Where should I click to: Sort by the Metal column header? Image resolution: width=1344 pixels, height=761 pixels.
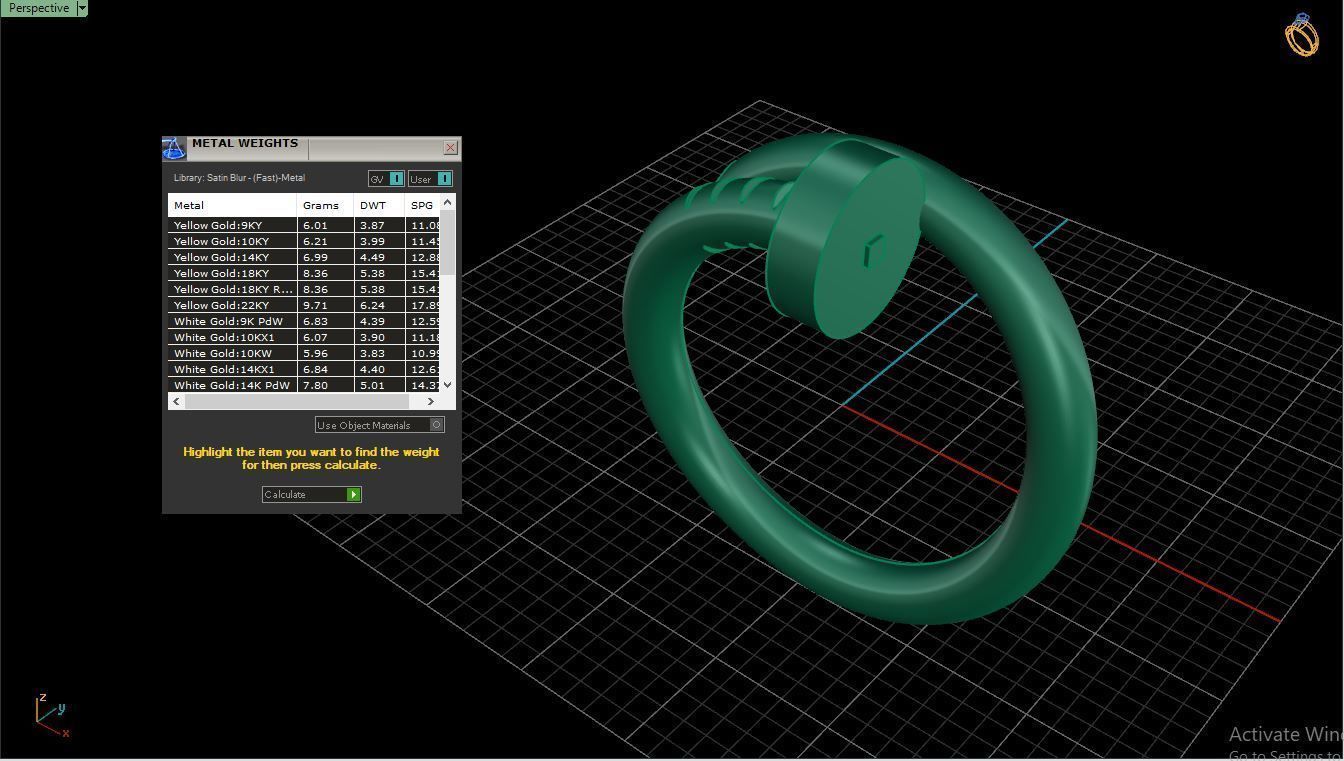tap(232, 205)
